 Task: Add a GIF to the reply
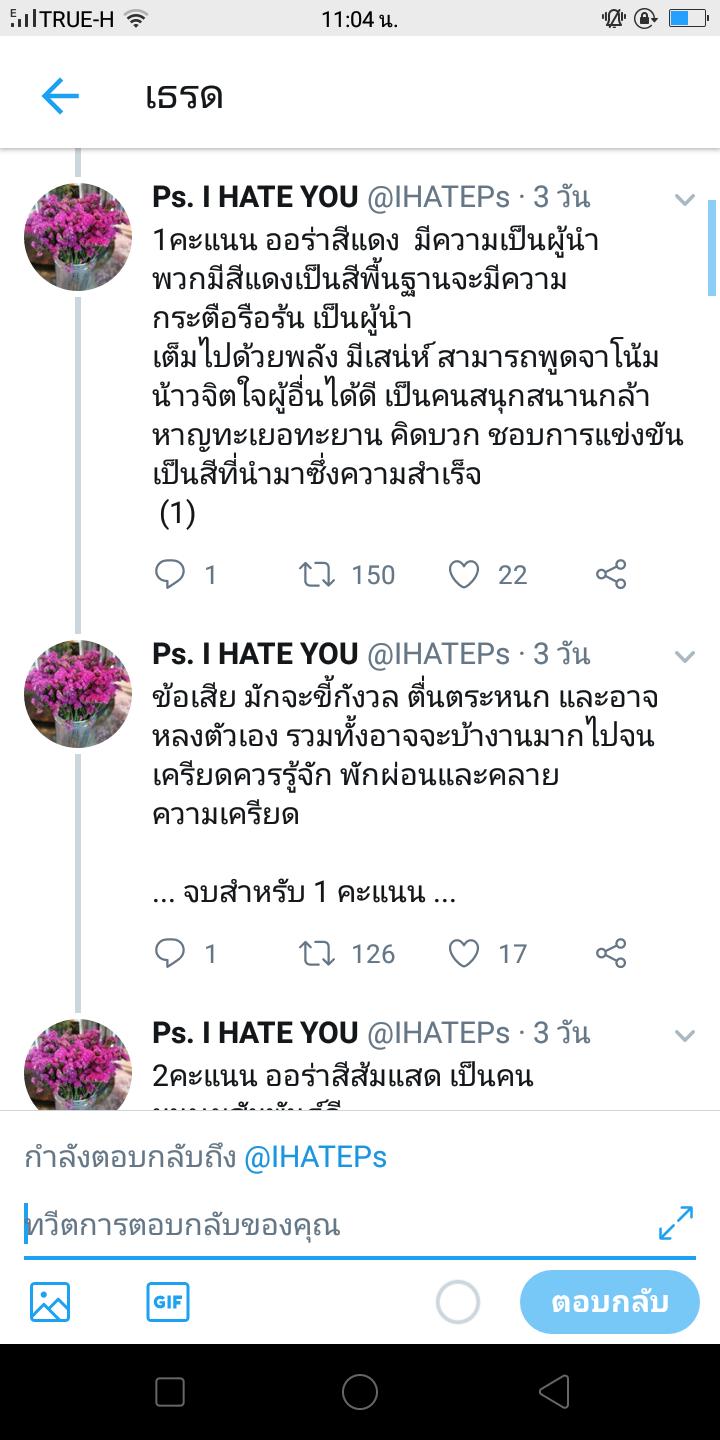pyautogui.click(x=168, y=1302)
